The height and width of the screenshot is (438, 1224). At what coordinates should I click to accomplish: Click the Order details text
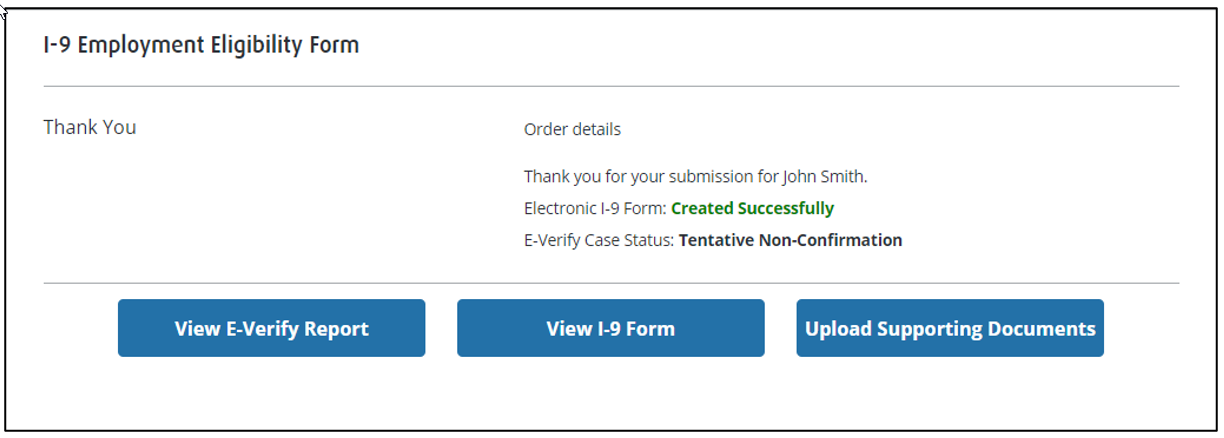click(572, 130)
